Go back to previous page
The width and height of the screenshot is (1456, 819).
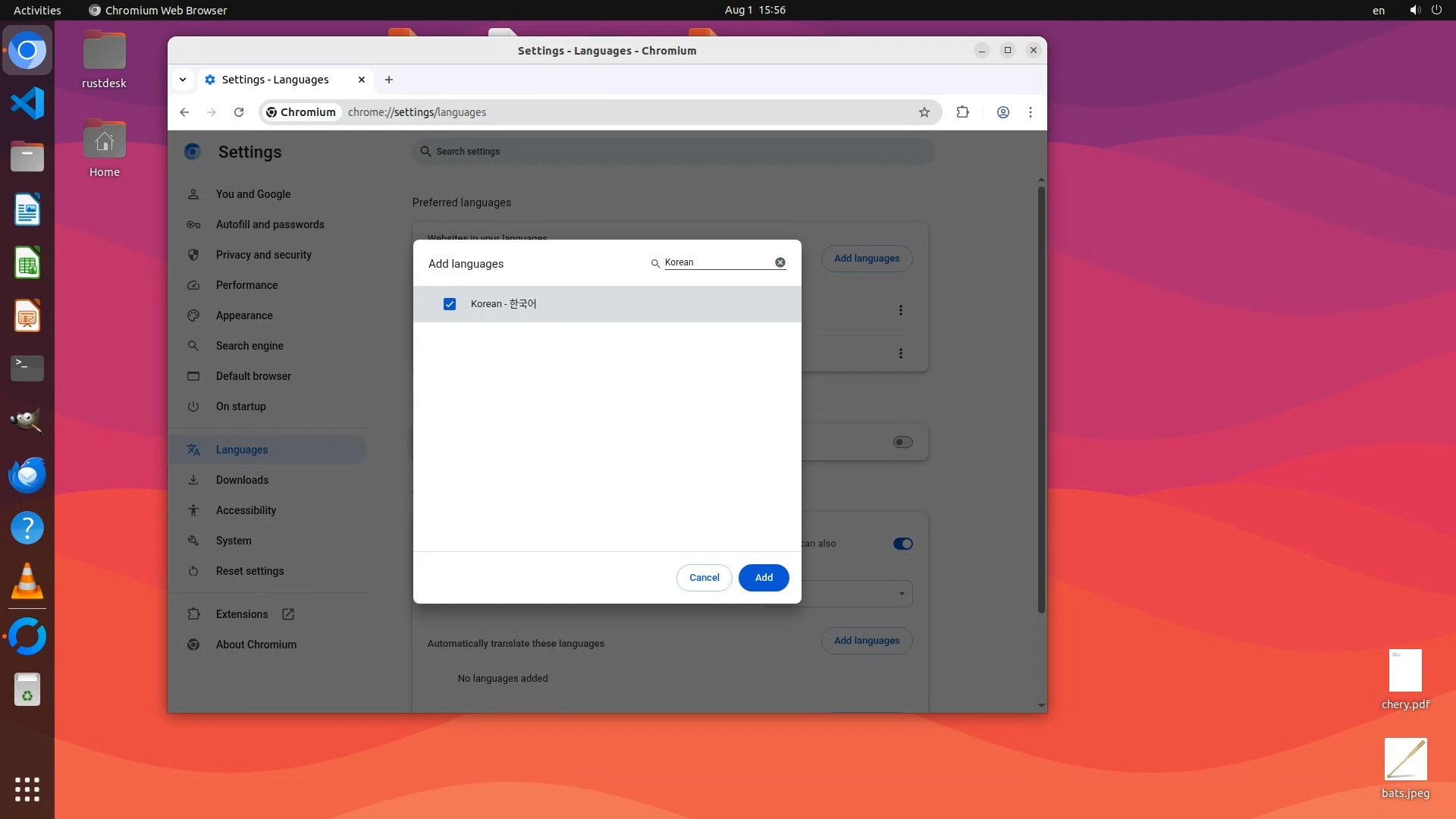[184, 112]
